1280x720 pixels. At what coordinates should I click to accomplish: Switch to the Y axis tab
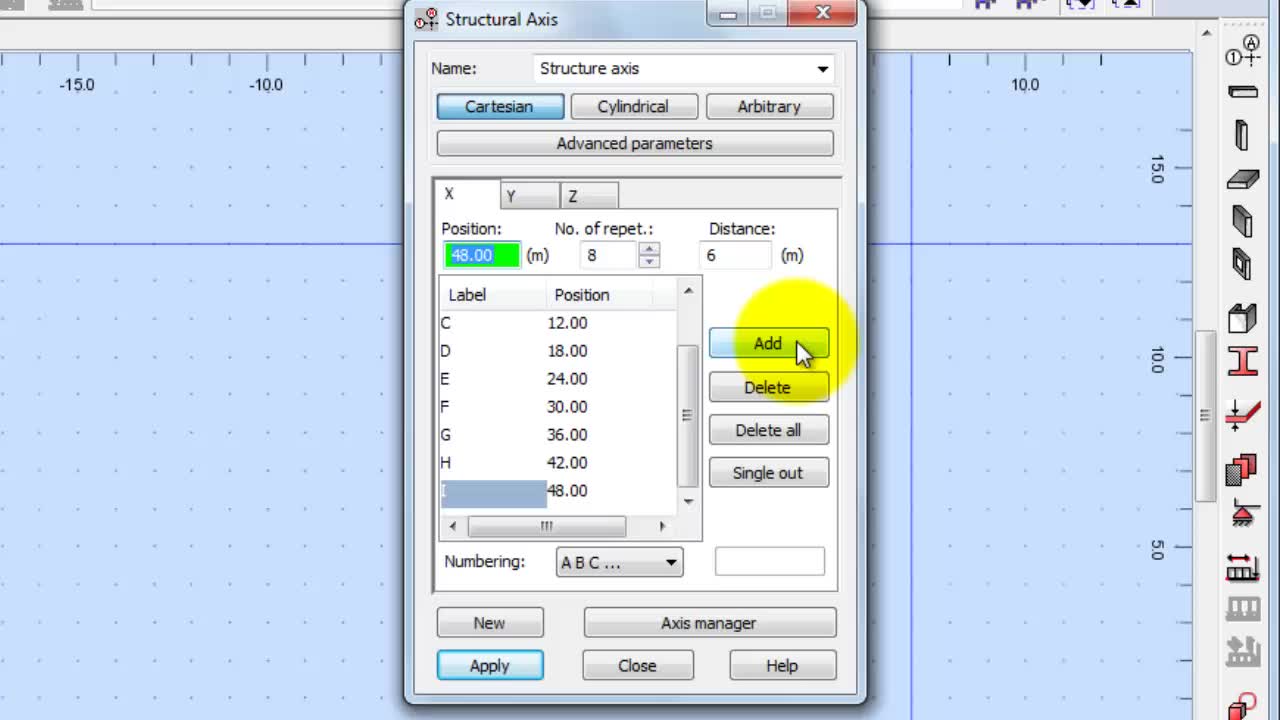coord(529,194)
